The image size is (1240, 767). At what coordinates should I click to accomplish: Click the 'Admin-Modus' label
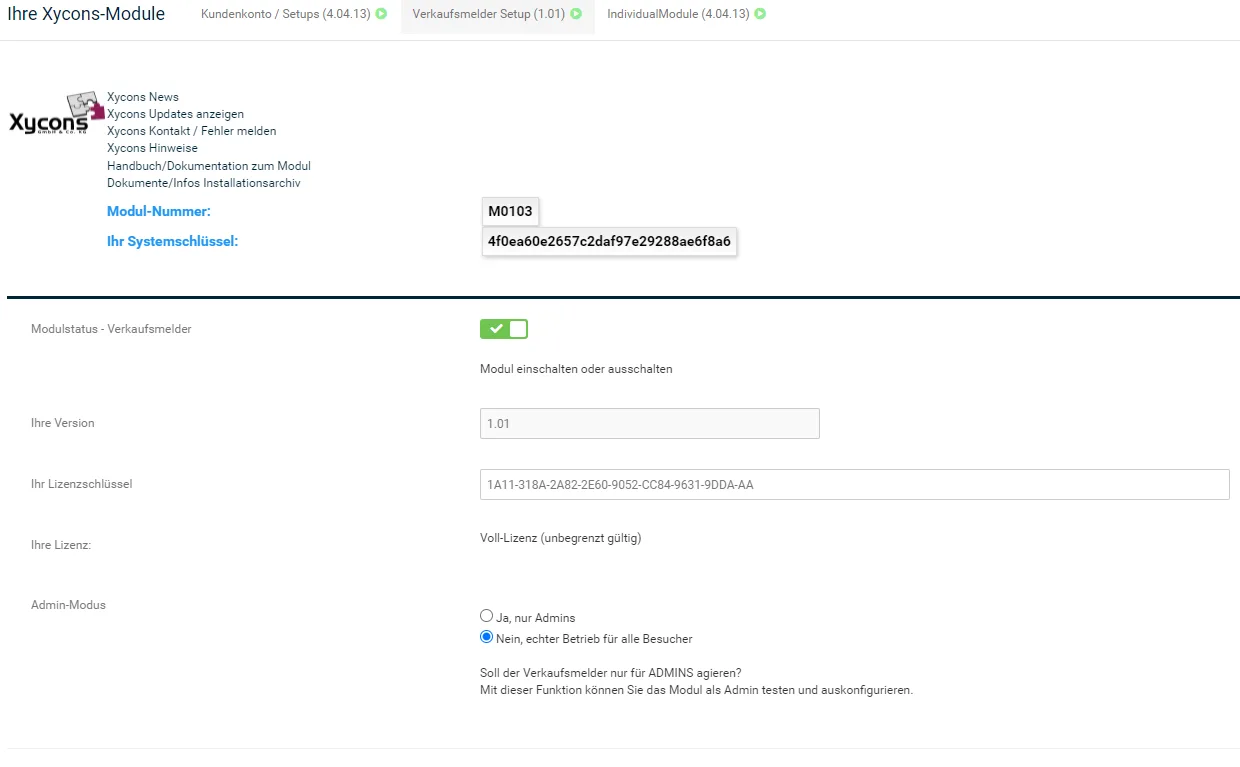click(68, 605)
